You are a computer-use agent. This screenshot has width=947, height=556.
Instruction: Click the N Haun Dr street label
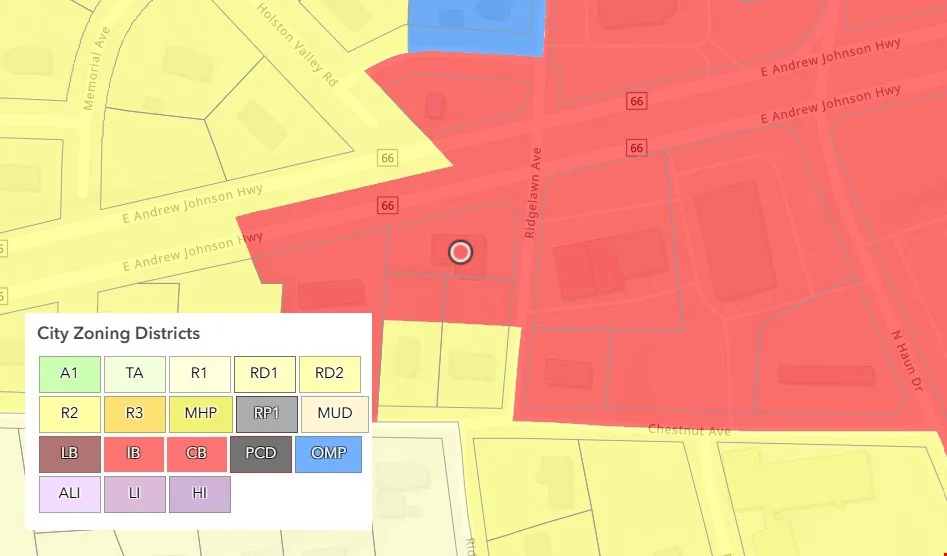908,360
